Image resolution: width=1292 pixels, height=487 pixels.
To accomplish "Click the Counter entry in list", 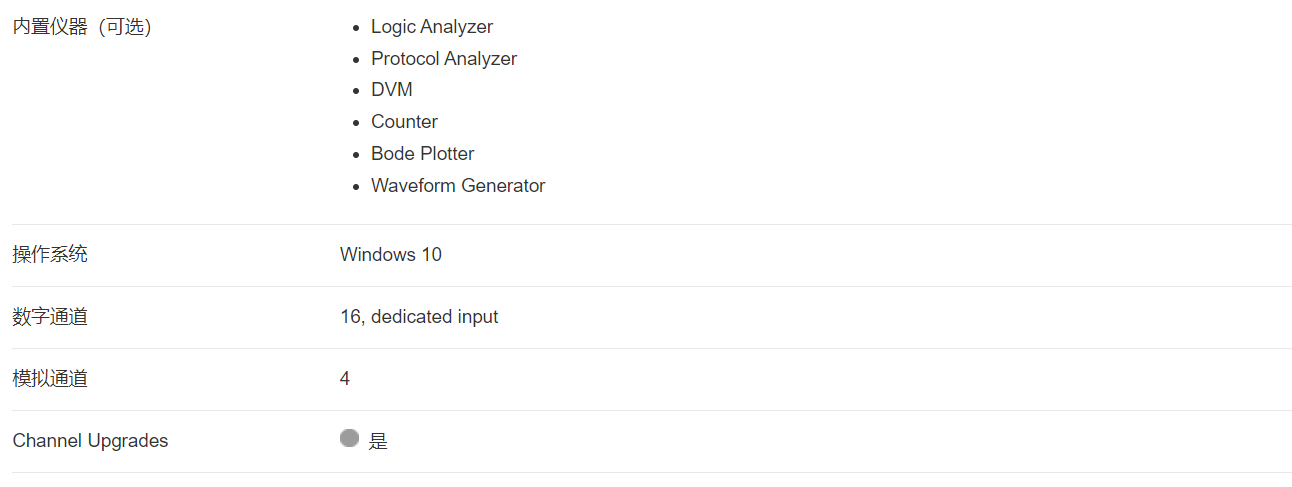I will coord(404,122).
